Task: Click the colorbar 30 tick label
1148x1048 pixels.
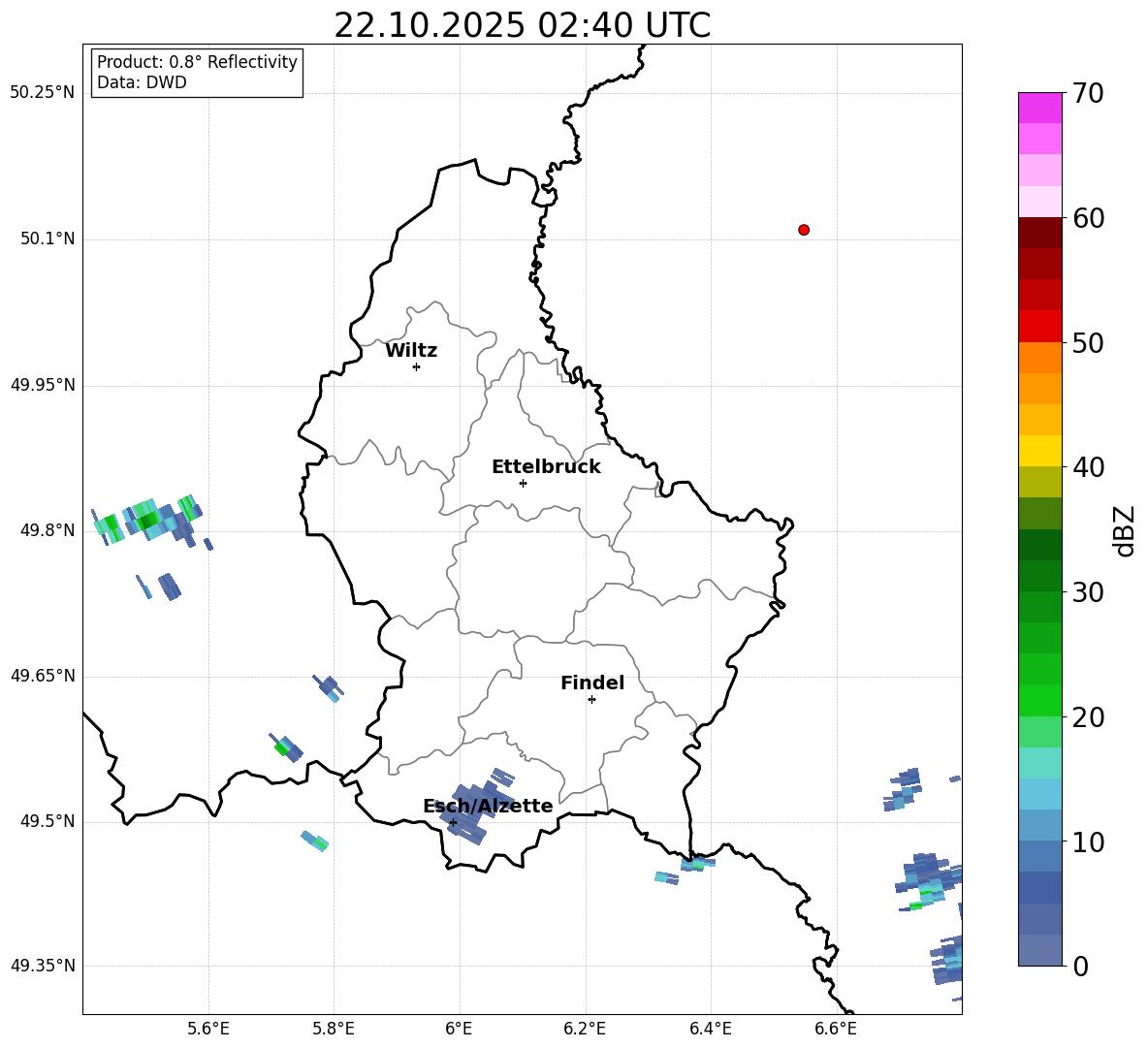Action: tap(1088, 592)
